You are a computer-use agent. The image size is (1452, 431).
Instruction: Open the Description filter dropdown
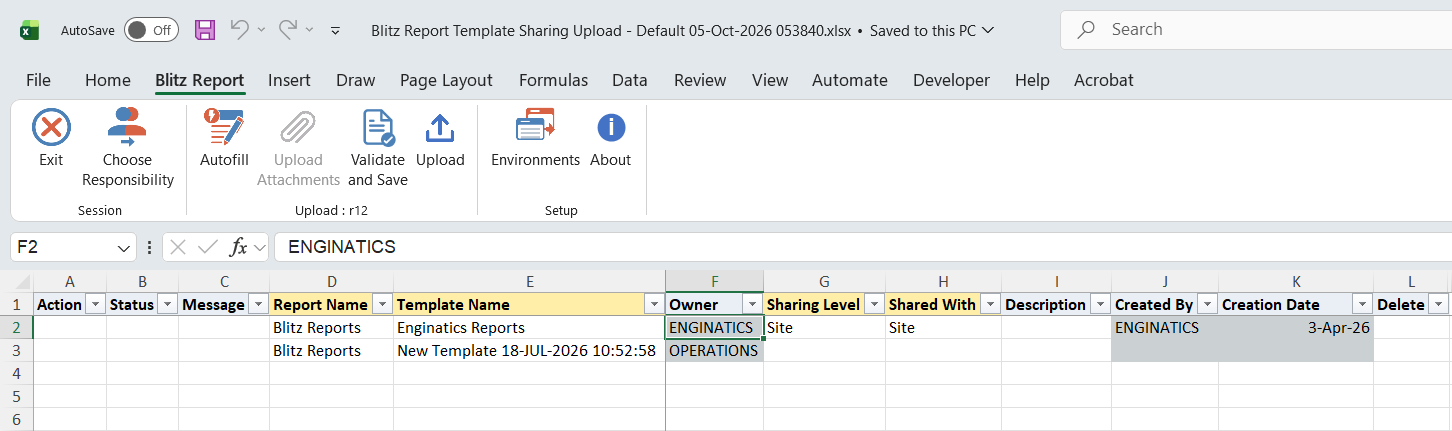click(1099, 304)
